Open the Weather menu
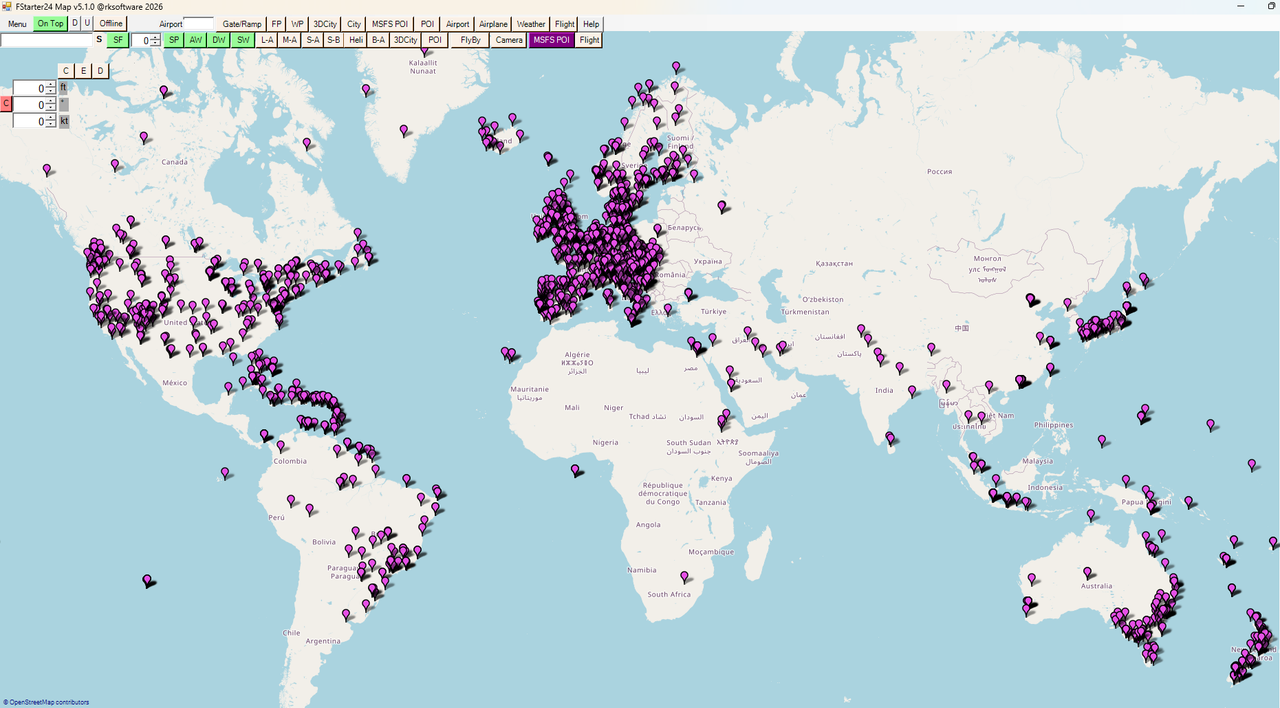The image size is (1280, 708). (x=531, y=23)
